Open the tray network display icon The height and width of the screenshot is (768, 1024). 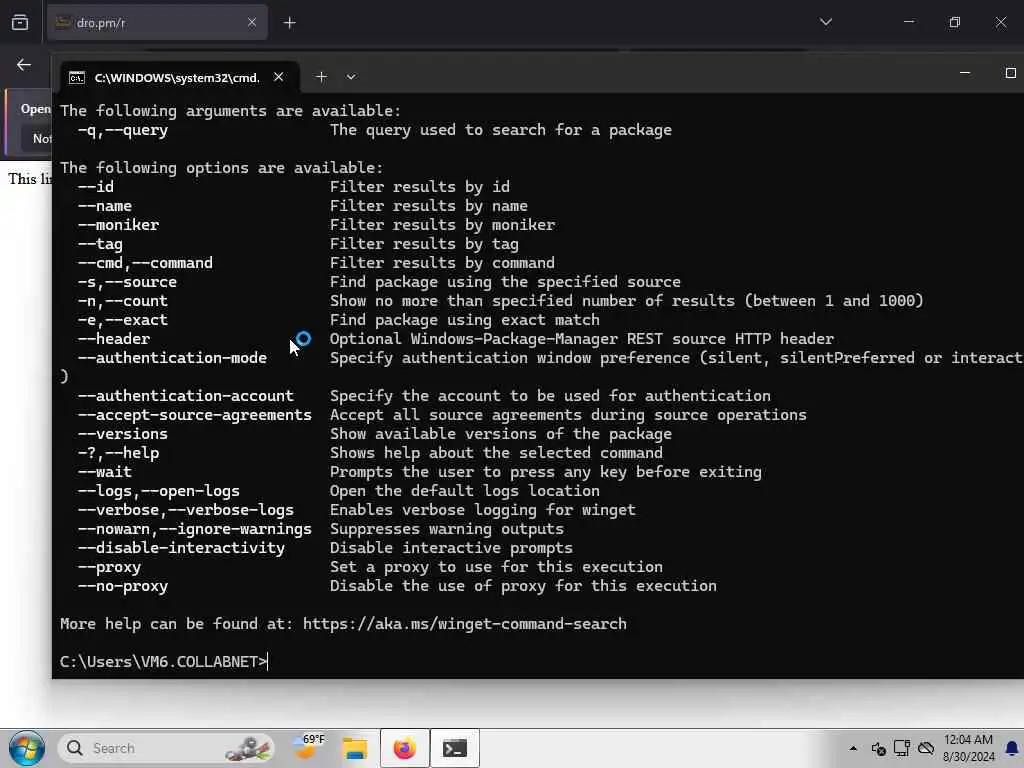pyautogui.click(x=902, y=748)
